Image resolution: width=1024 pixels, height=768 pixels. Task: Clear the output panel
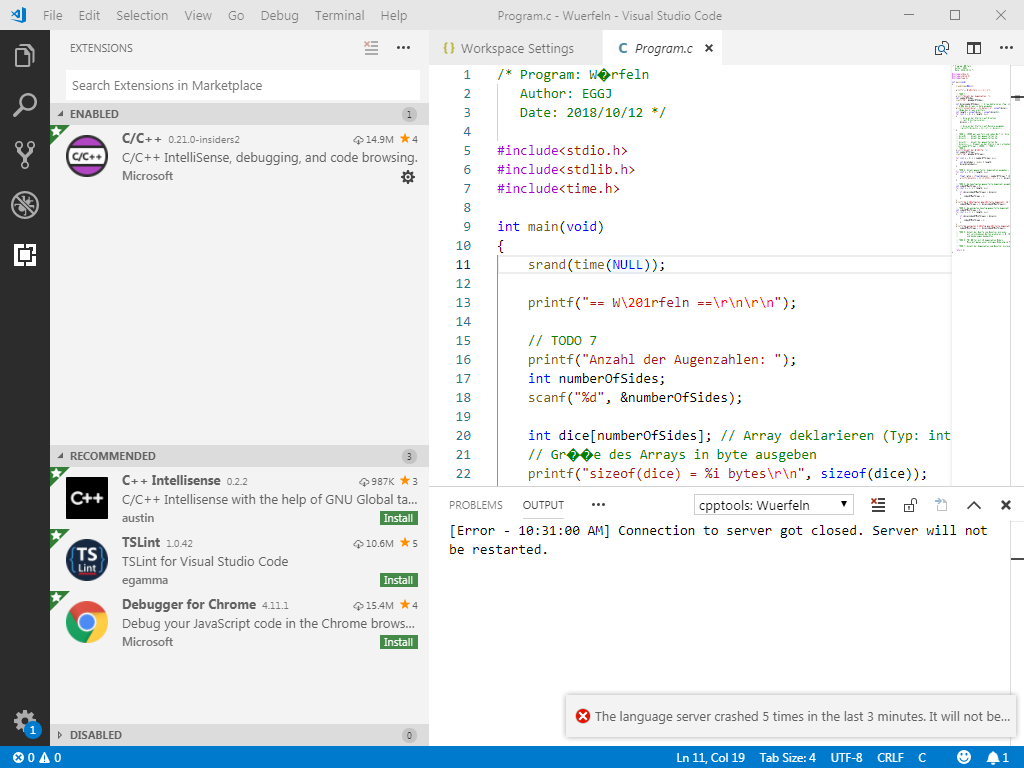click(x=878, y=505)
